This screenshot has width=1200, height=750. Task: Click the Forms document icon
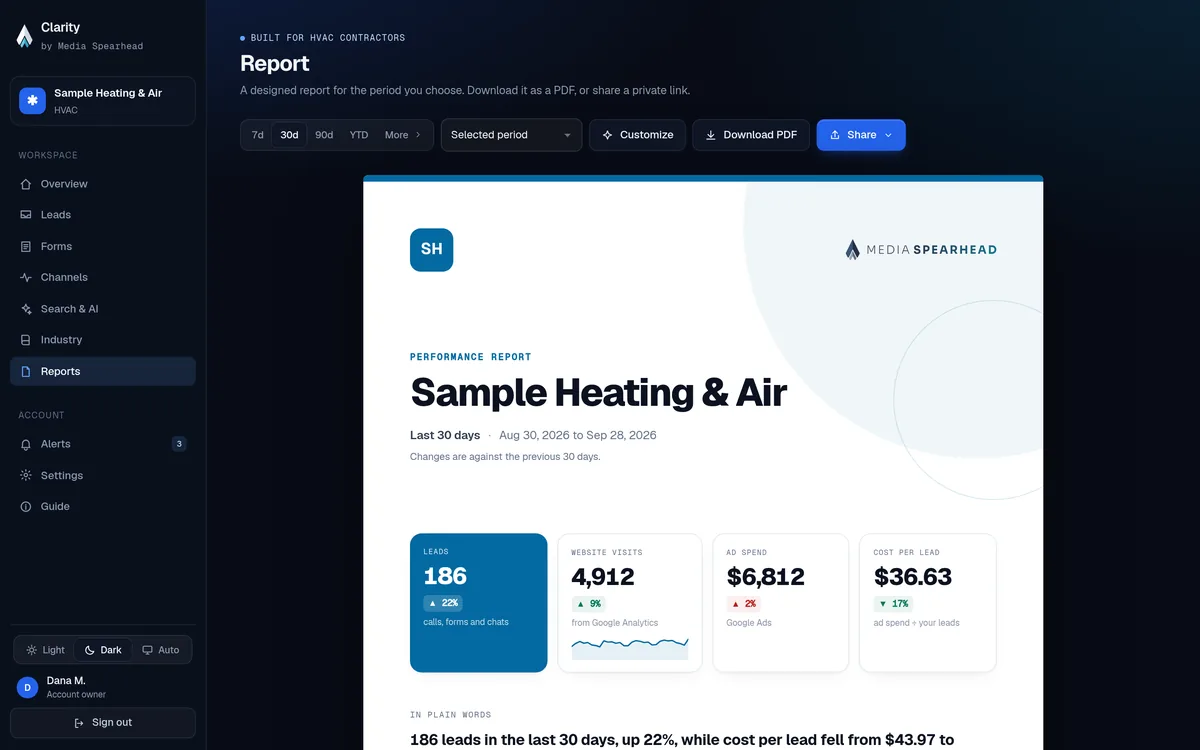(x=26, y=246)
